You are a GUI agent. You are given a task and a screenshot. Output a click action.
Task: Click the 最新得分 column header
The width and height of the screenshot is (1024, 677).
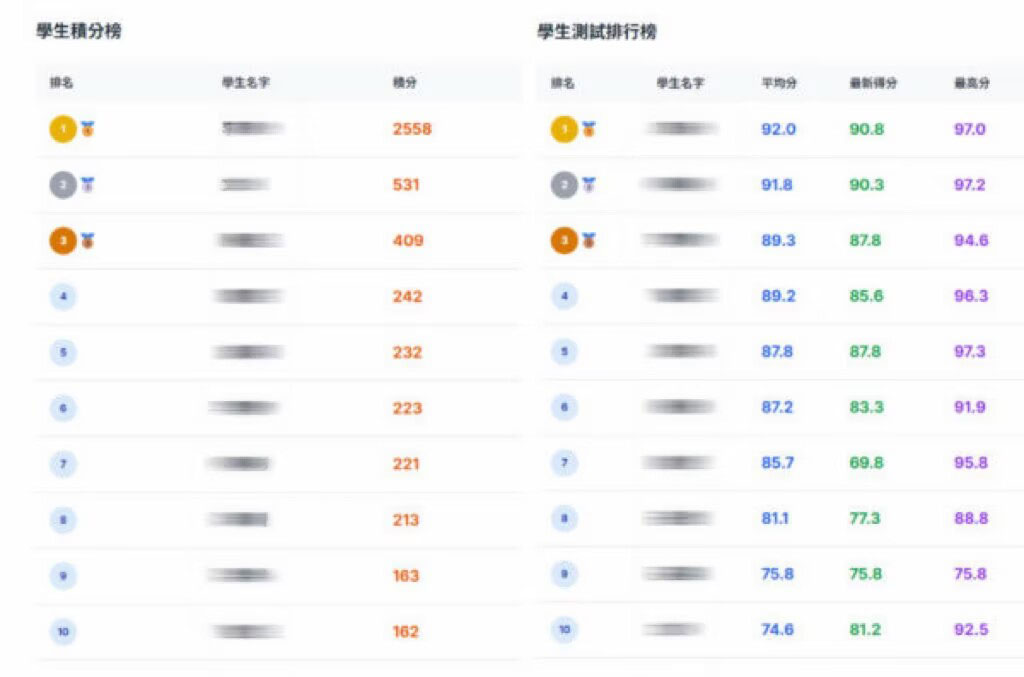point(873,83)
